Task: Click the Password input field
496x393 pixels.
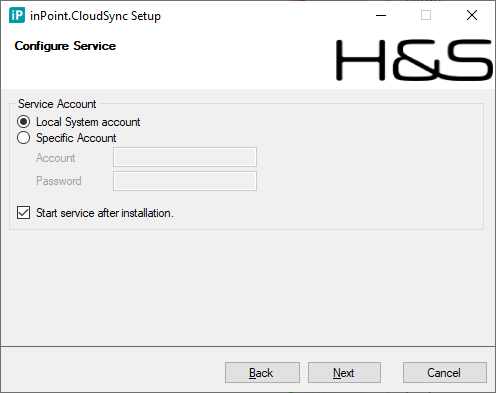Action: click(185, 181)
